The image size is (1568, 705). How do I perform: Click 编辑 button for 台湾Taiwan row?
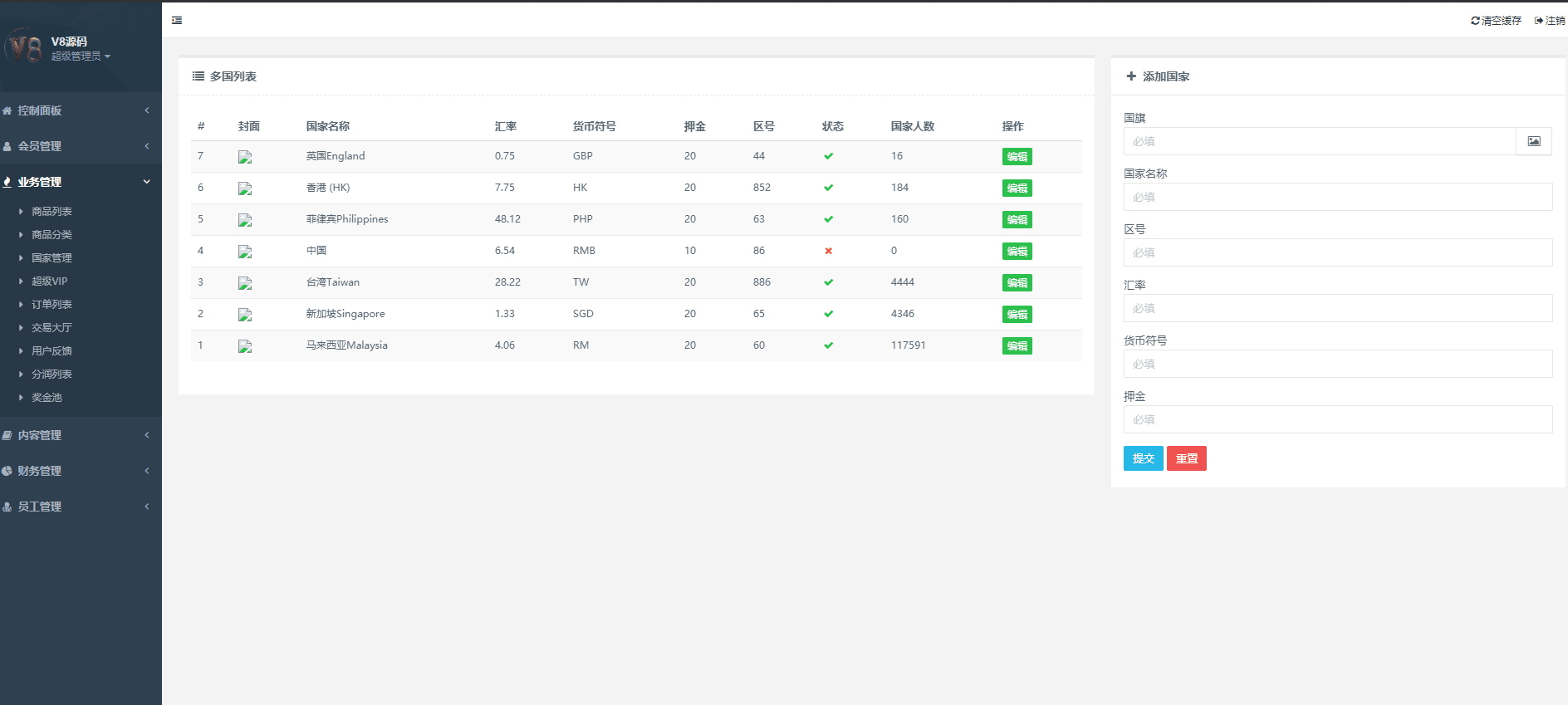pyautogui.click(x=1017, y=283)
